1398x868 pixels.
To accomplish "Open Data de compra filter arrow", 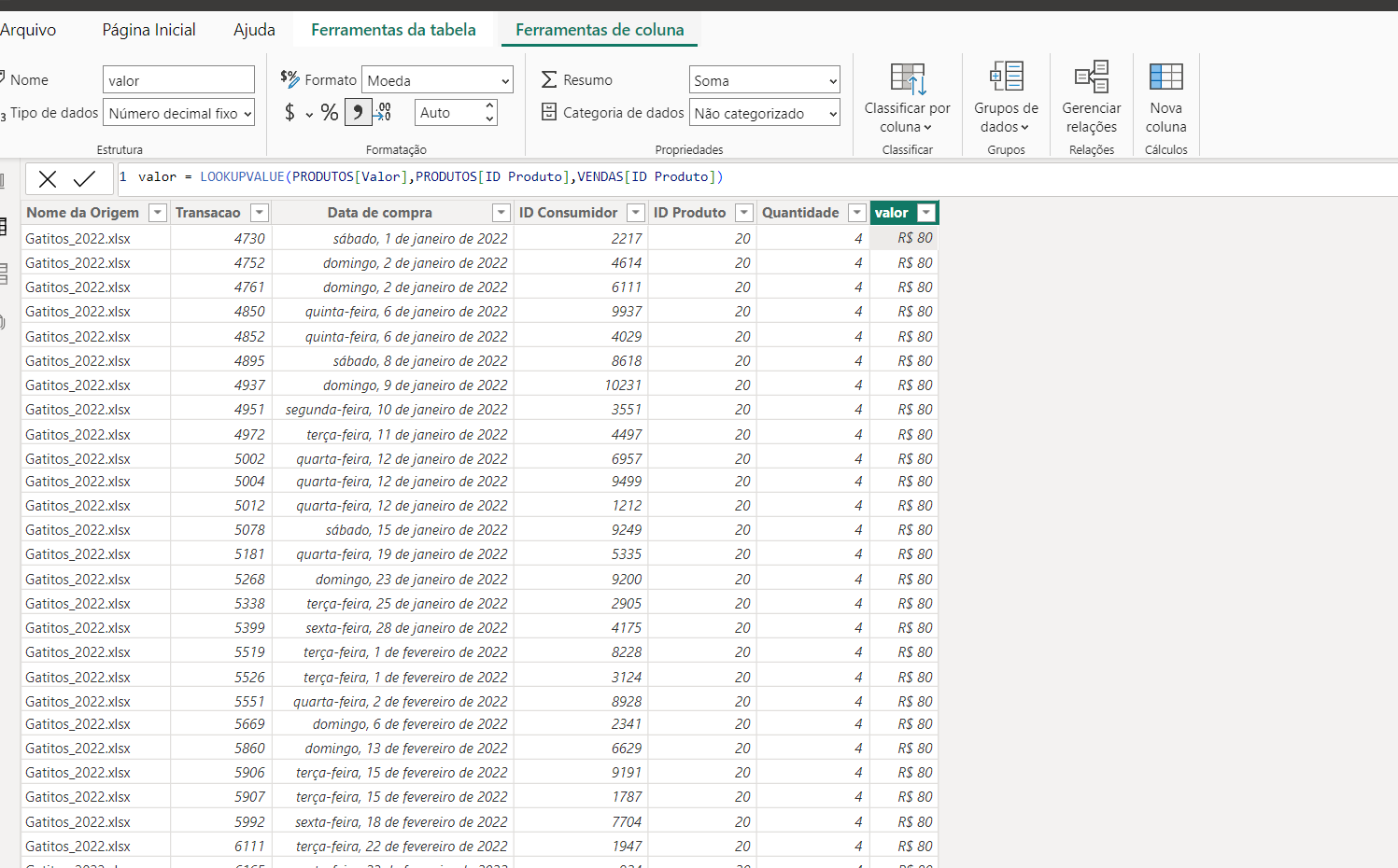I will click(x=501, y=213).
